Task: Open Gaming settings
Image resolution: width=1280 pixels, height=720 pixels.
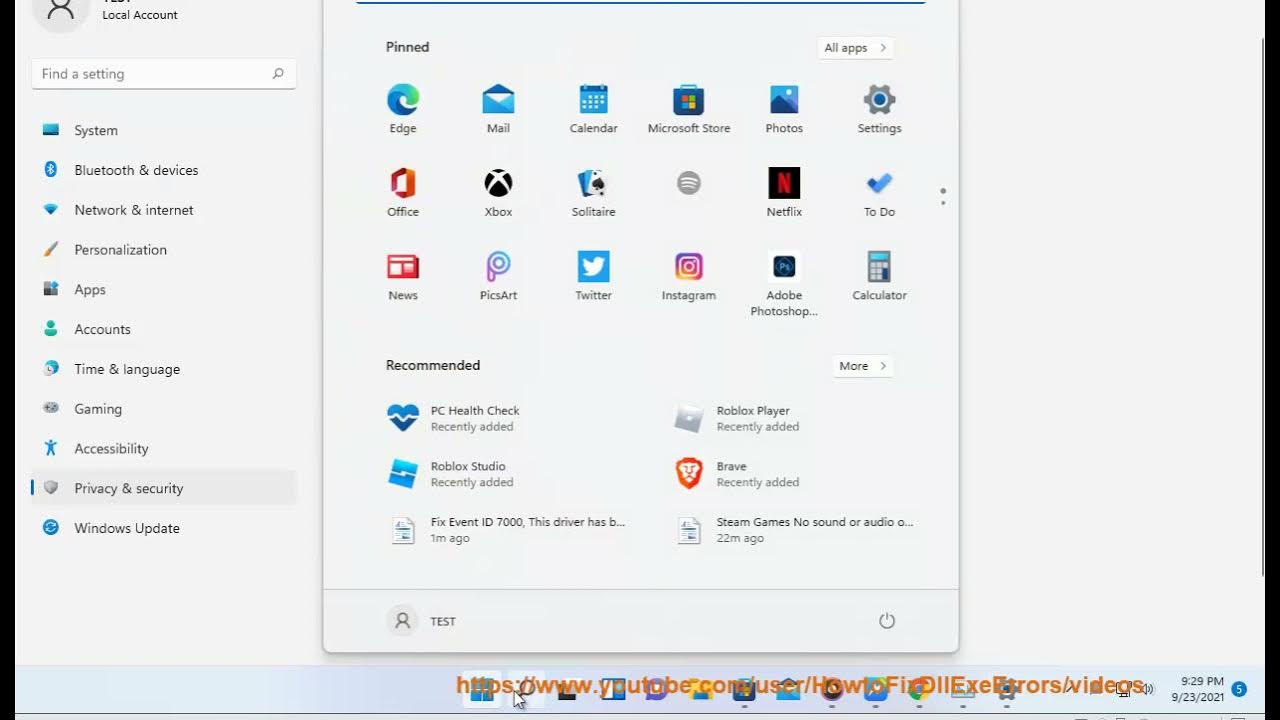Action: pos(164,409)
